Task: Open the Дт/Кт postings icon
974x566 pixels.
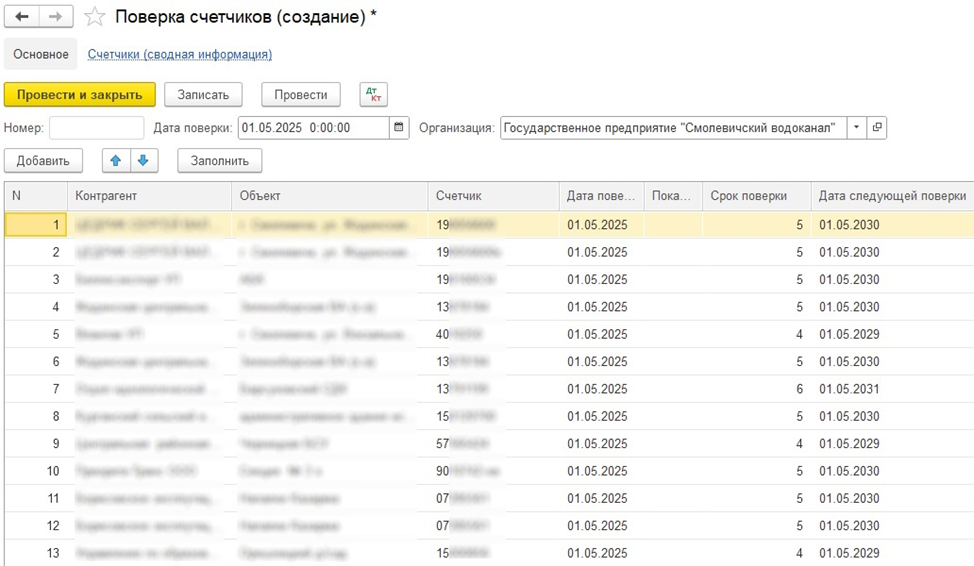Action: coord(373,95)
